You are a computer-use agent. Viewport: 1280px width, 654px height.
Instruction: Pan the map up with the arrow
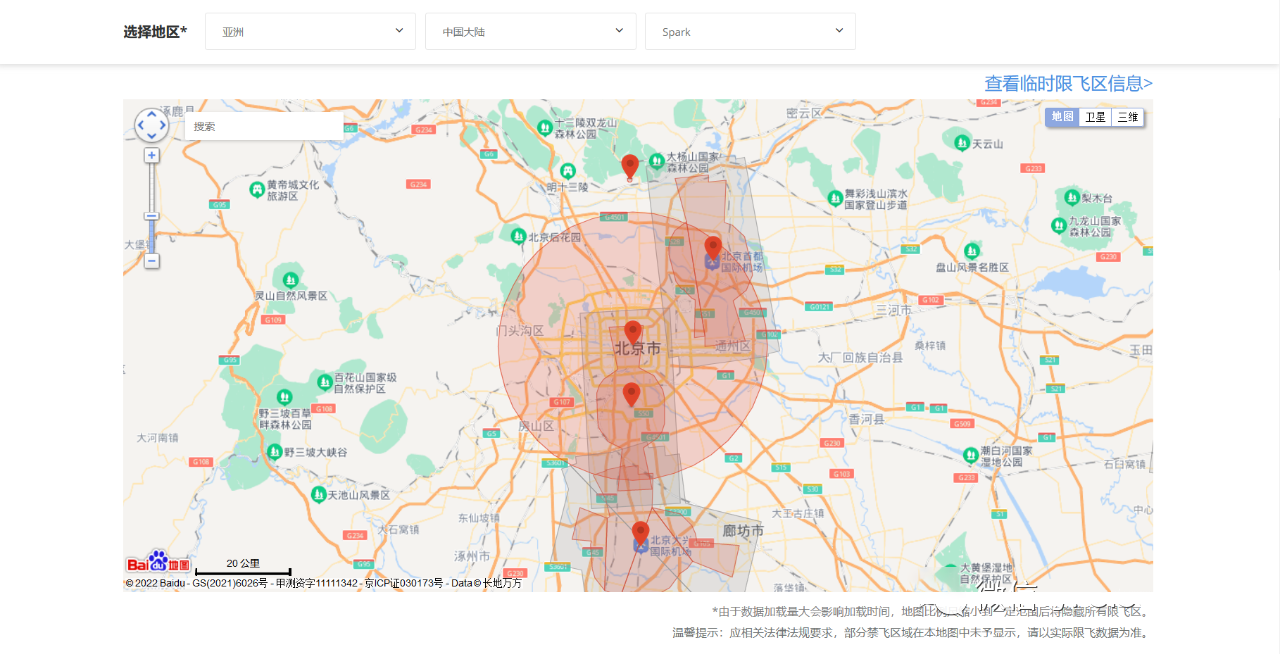tap(152, 115)
